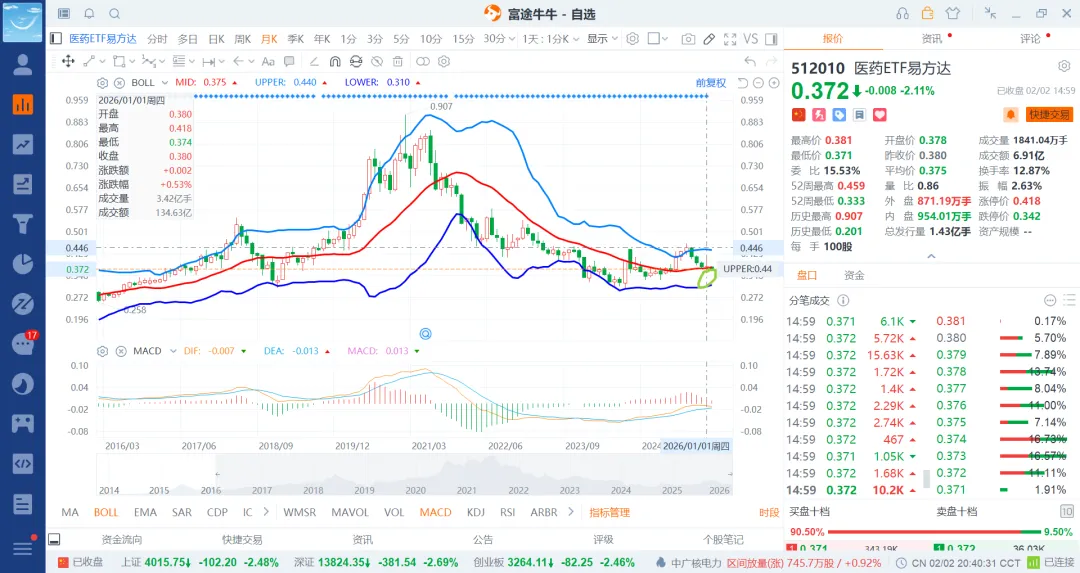Click the 前复权 adjustment link
Image resolution: width=1080 pixels, height=573 pixels.
[711, 83]
